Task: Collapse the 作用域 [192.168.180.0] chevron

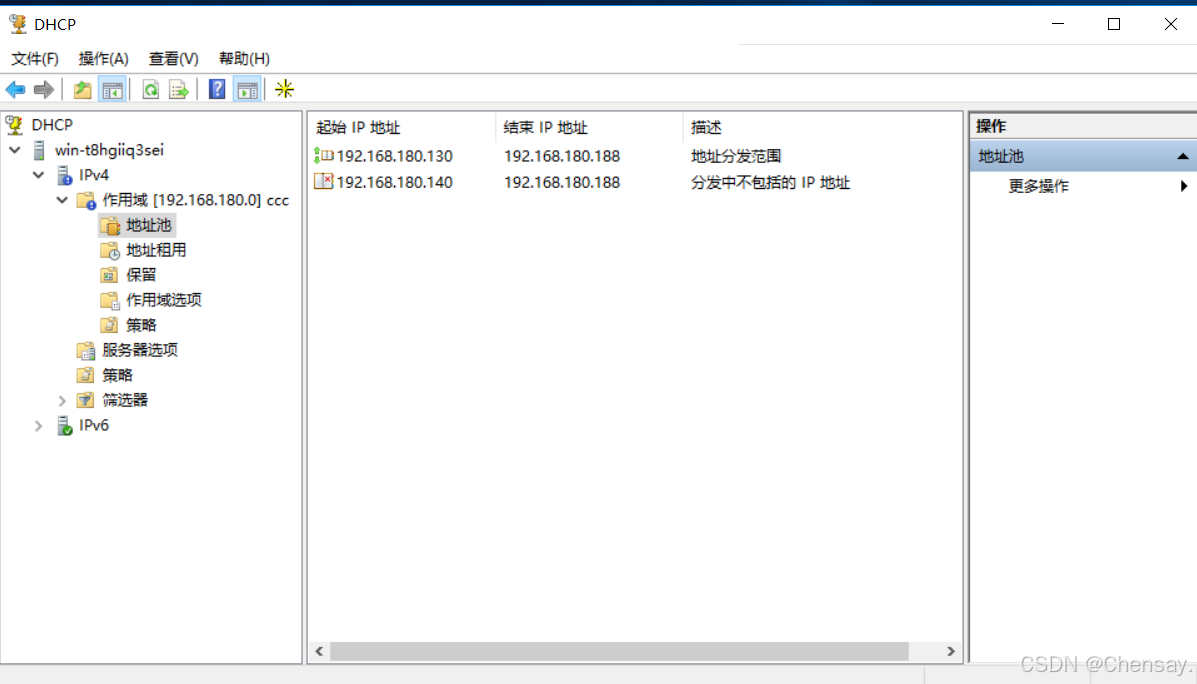Action: (x=62, y=201)
